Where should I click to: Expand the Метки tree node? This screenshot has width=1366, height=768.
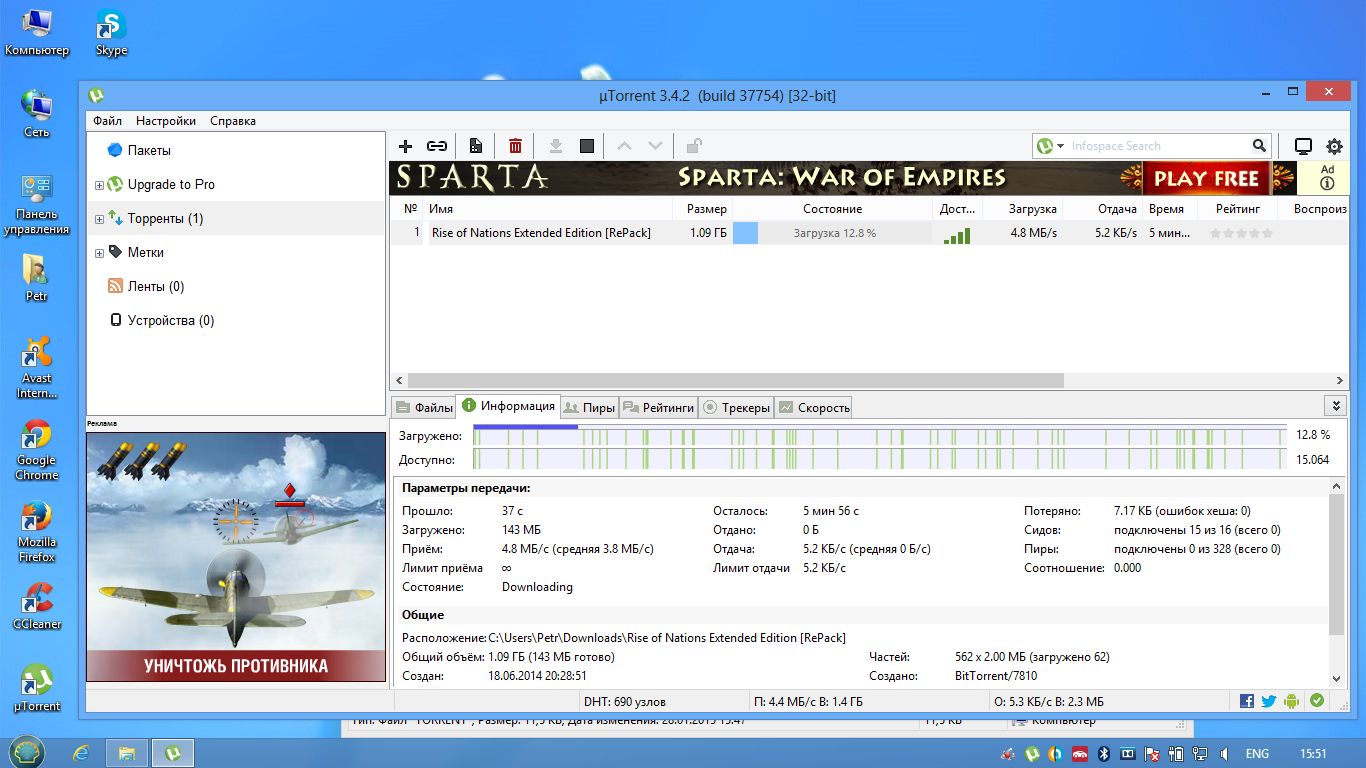(x=99, y=253)
